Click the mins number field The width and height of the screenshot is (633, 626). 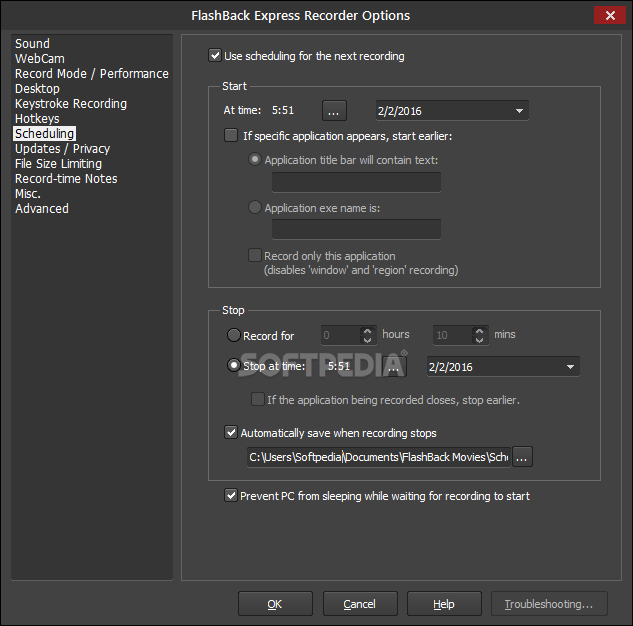coord(453,335)
